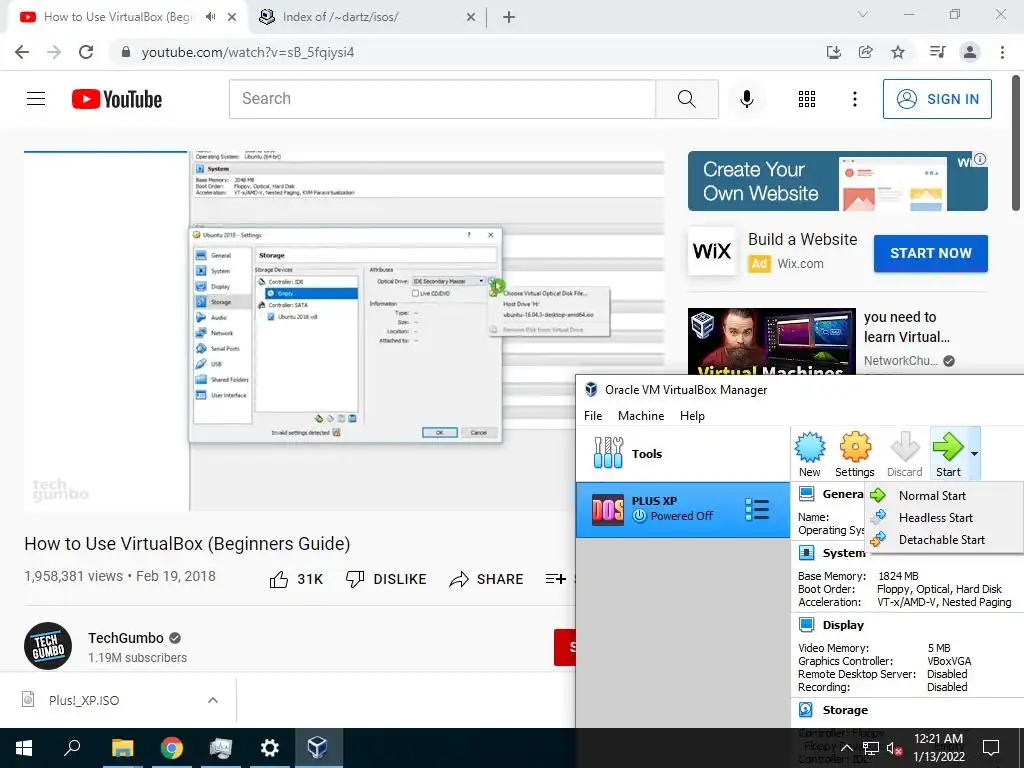Open the Chrome profile avatar
1024x768 pixels.
coord(970,52)
